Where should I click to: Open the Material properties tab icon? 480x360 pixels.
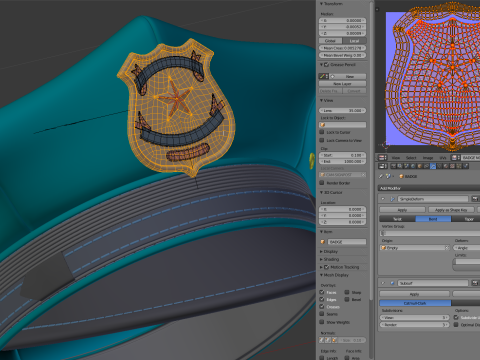tap(446, 166)
